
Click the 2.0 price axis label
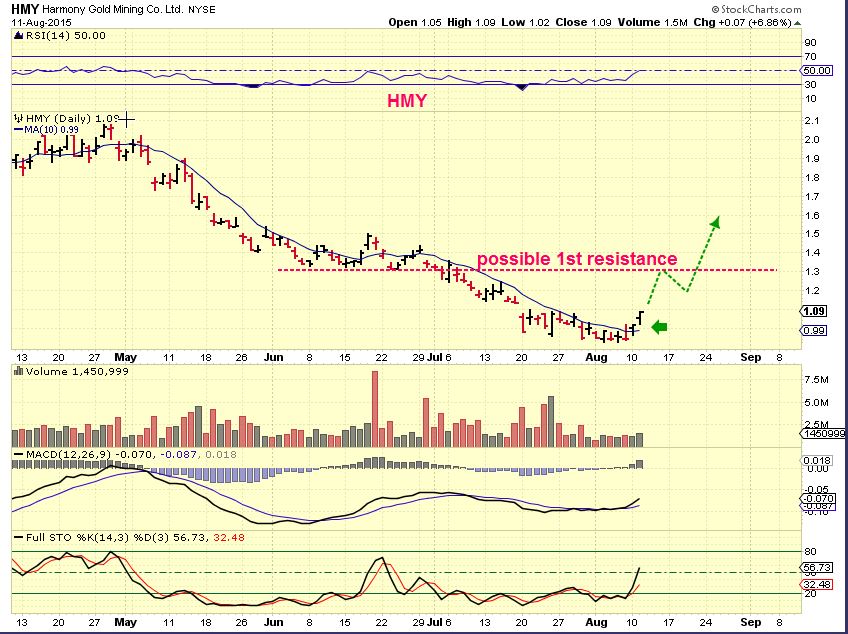[x=812, y=140]
